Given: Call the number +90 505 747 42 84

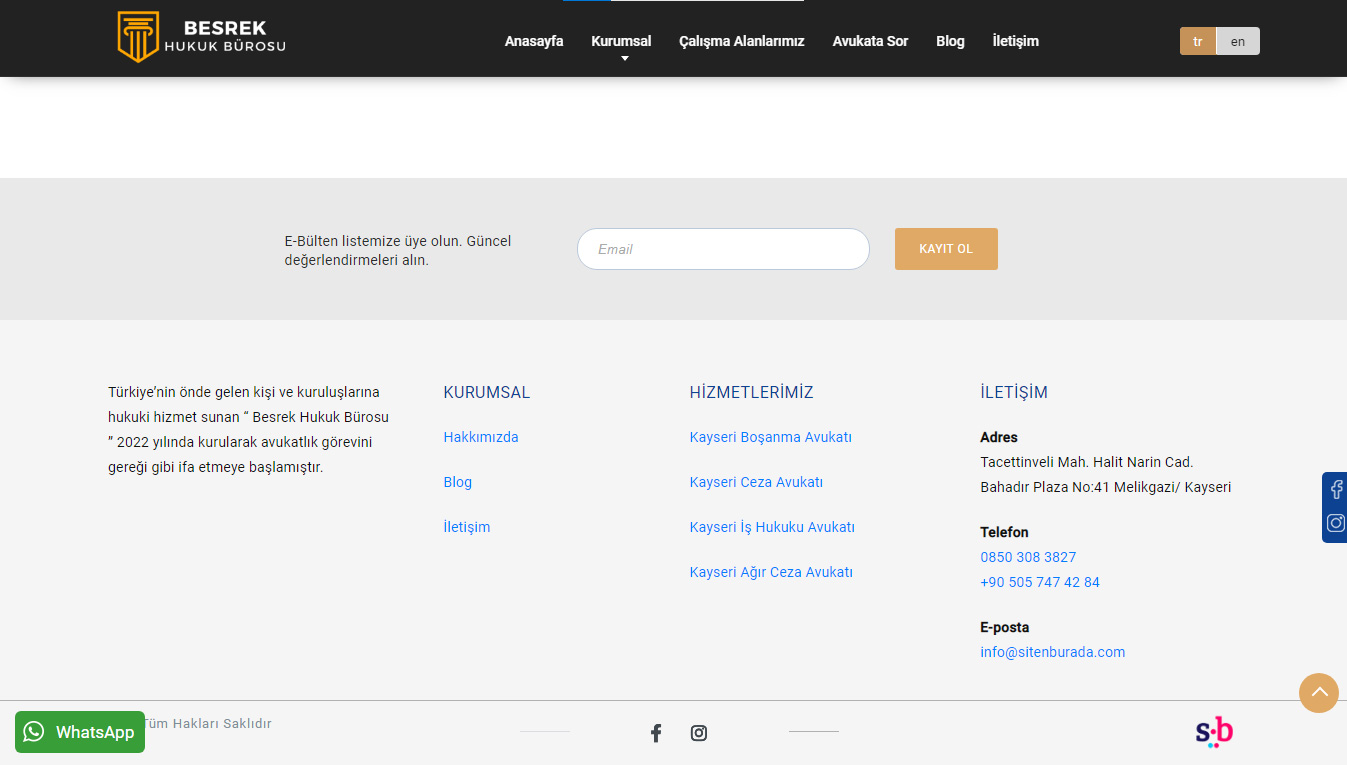Looking at the screenshot, I should coord(1040,582).
